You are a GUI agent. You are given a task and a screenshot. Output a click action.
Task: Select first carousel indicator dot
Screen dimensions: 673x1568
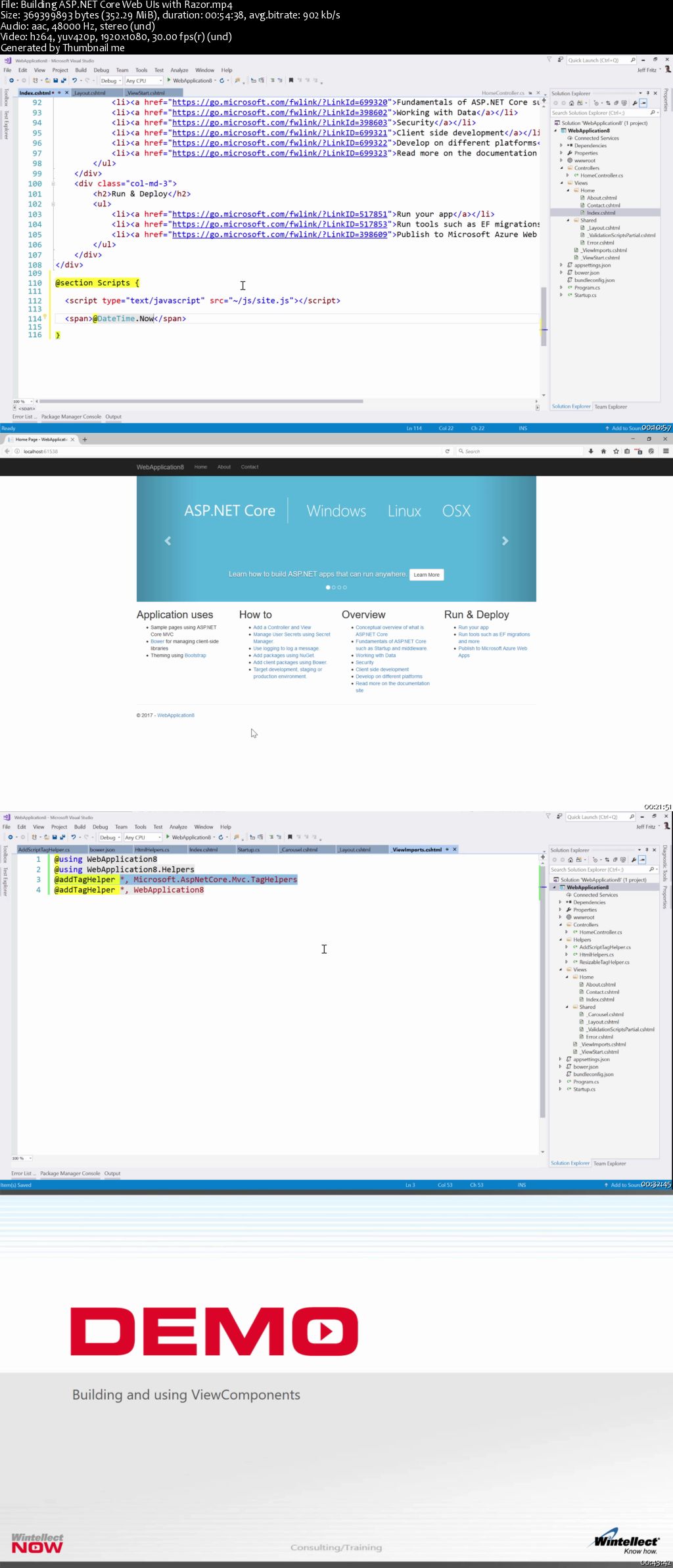click(x=328, y=587)
